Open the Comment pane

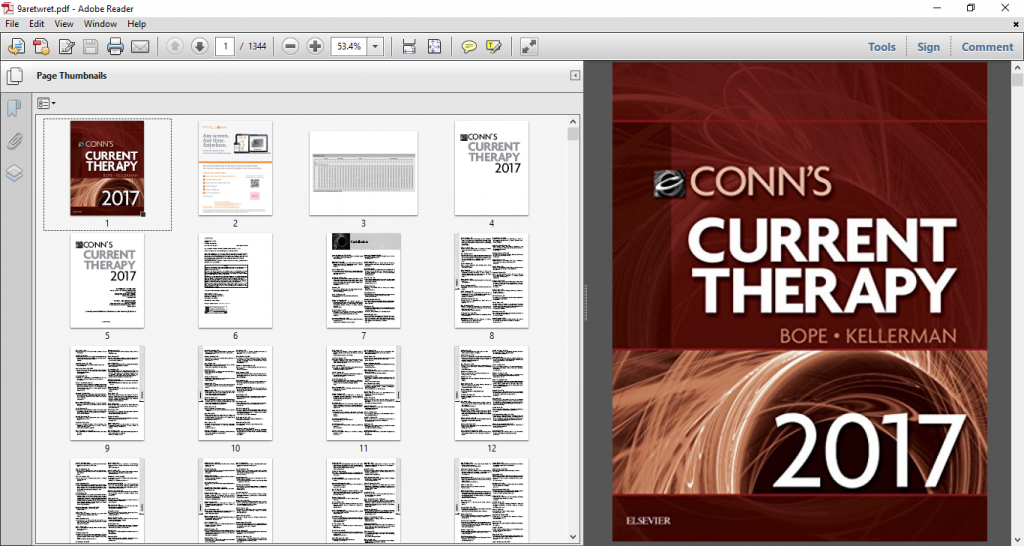coord(987,46)
